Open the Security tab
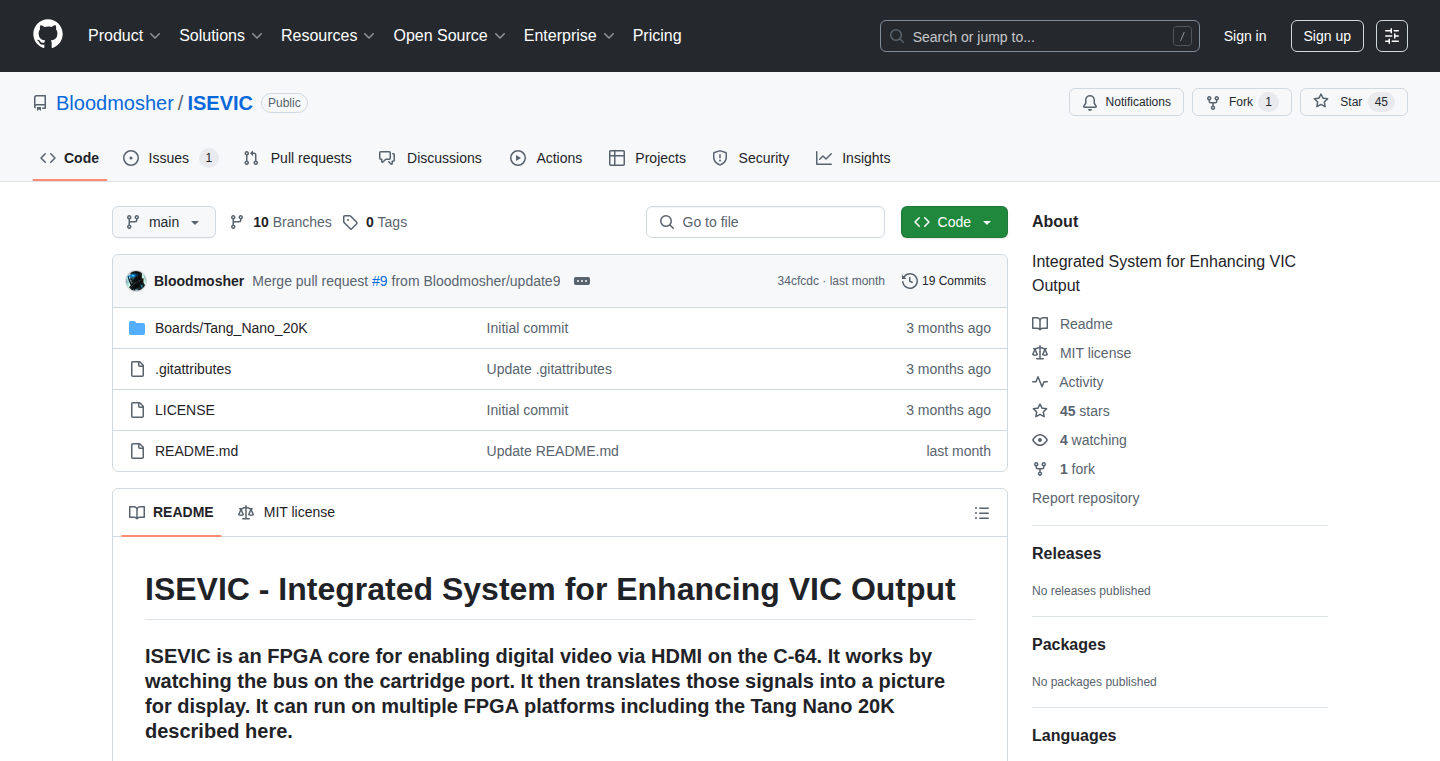The image size is (1440, 761). tap(751, 158)
